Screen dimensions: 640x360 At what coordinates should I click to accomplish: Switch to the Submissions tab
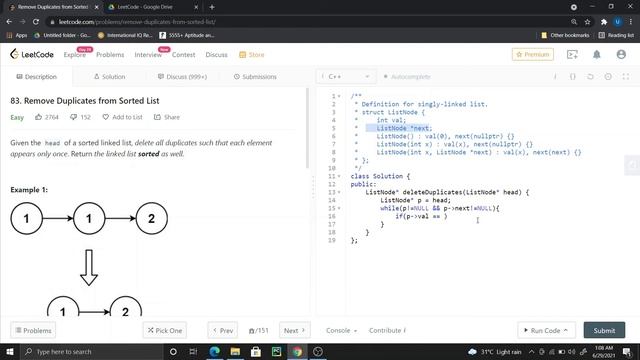tap(255, 77)
